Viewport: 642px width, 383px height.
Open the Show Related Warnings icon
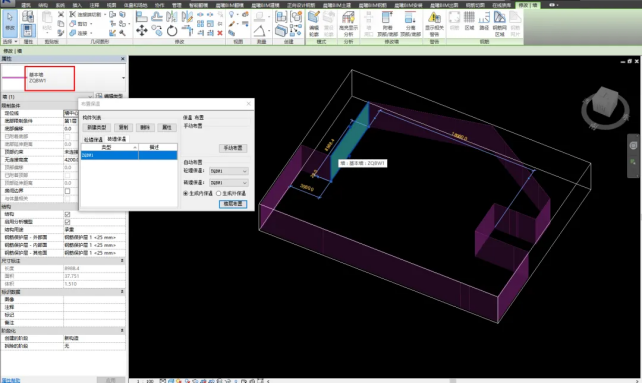pyautogui.click(x=434, y=24)
